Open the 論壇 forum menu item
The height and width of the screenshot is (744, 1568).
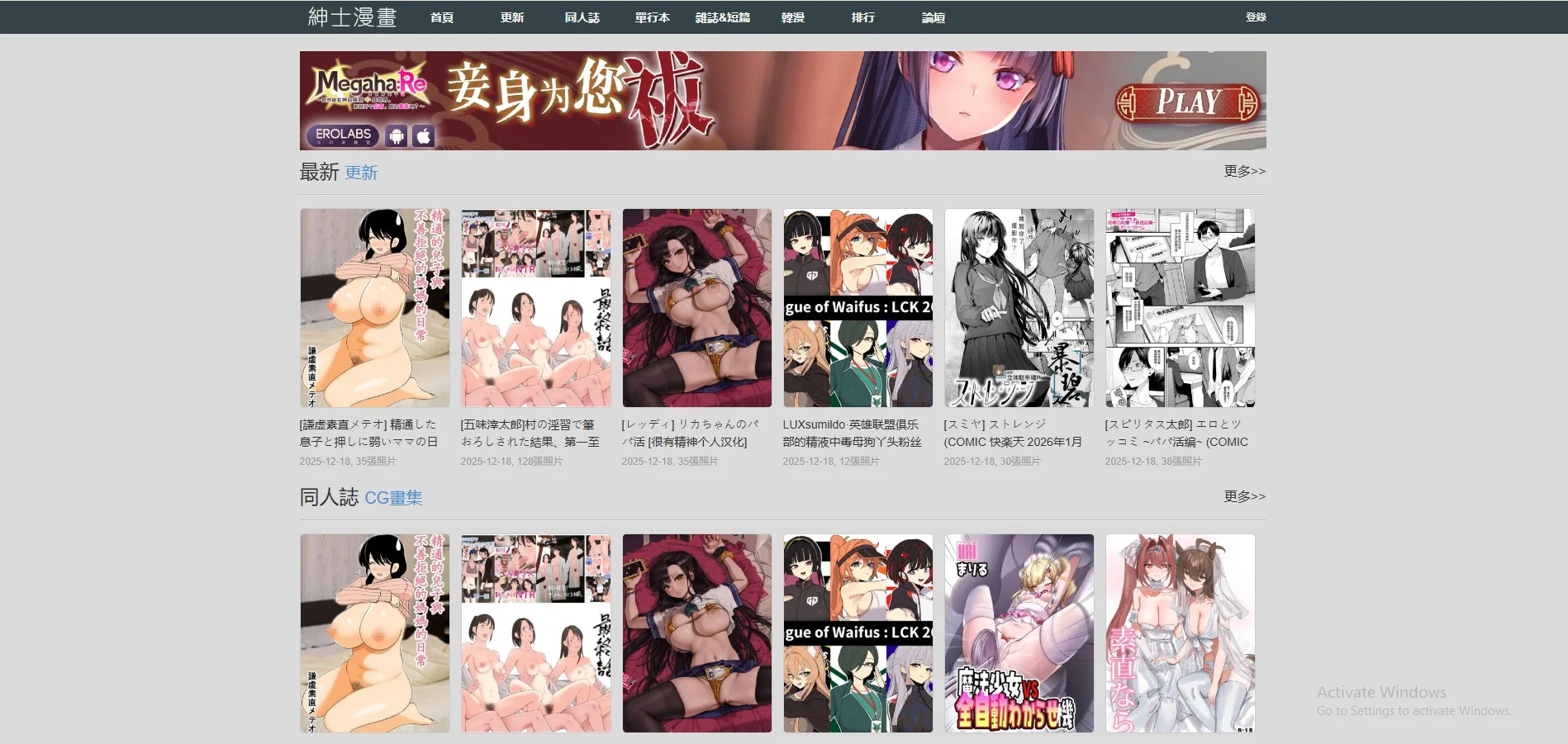(934, 17)
